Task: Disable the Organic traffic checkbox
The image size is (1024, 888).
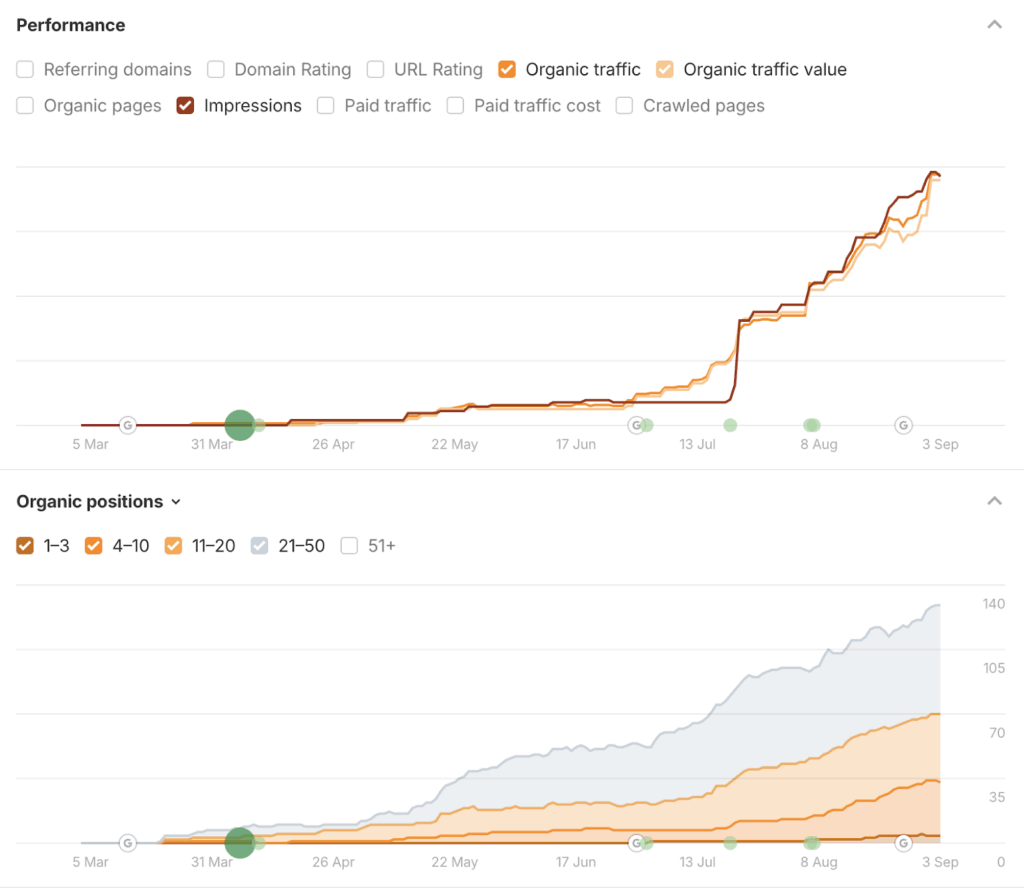Action: [x=507, y=70]
